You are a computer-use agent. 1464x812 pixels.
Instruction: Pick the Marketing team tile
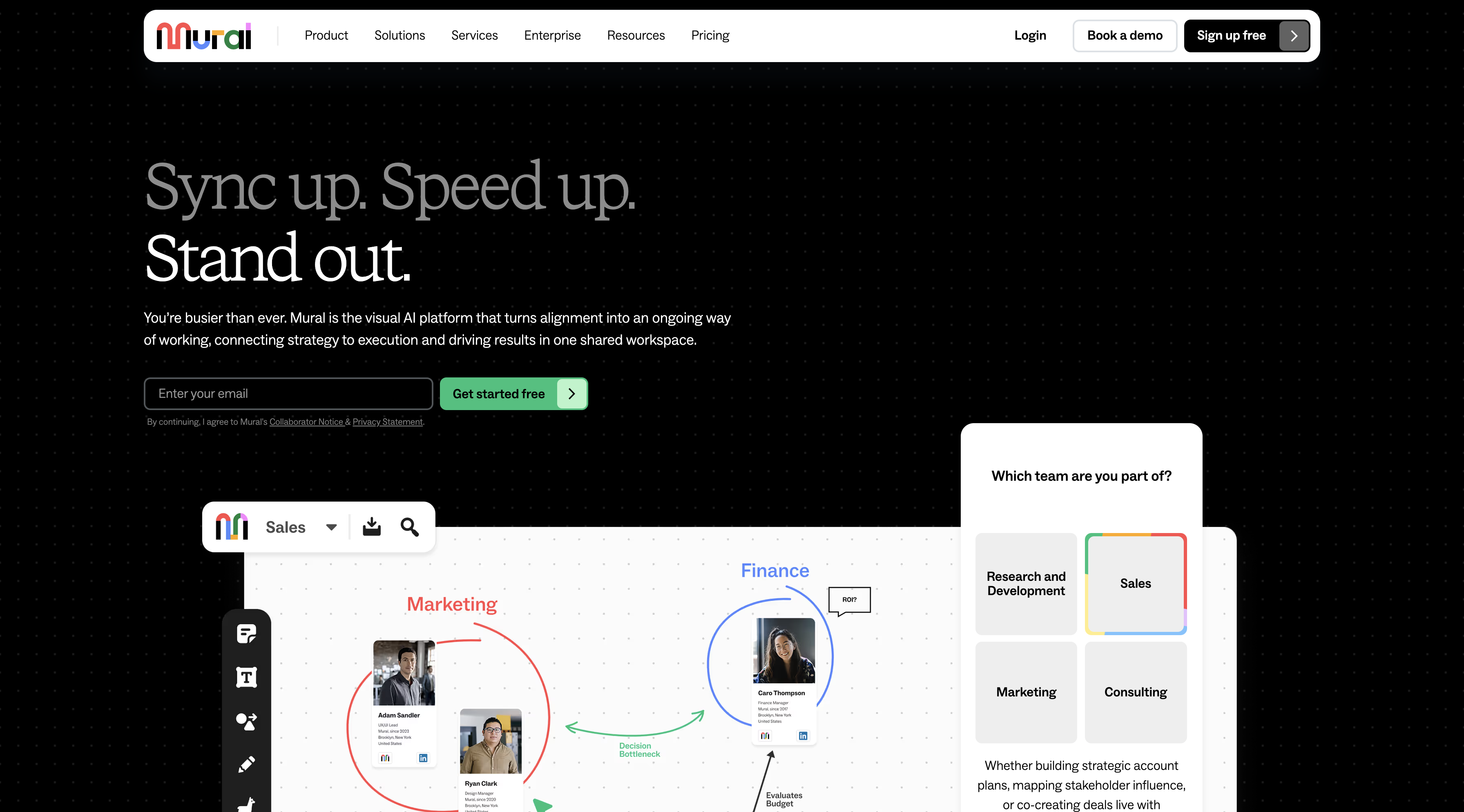1026,692
